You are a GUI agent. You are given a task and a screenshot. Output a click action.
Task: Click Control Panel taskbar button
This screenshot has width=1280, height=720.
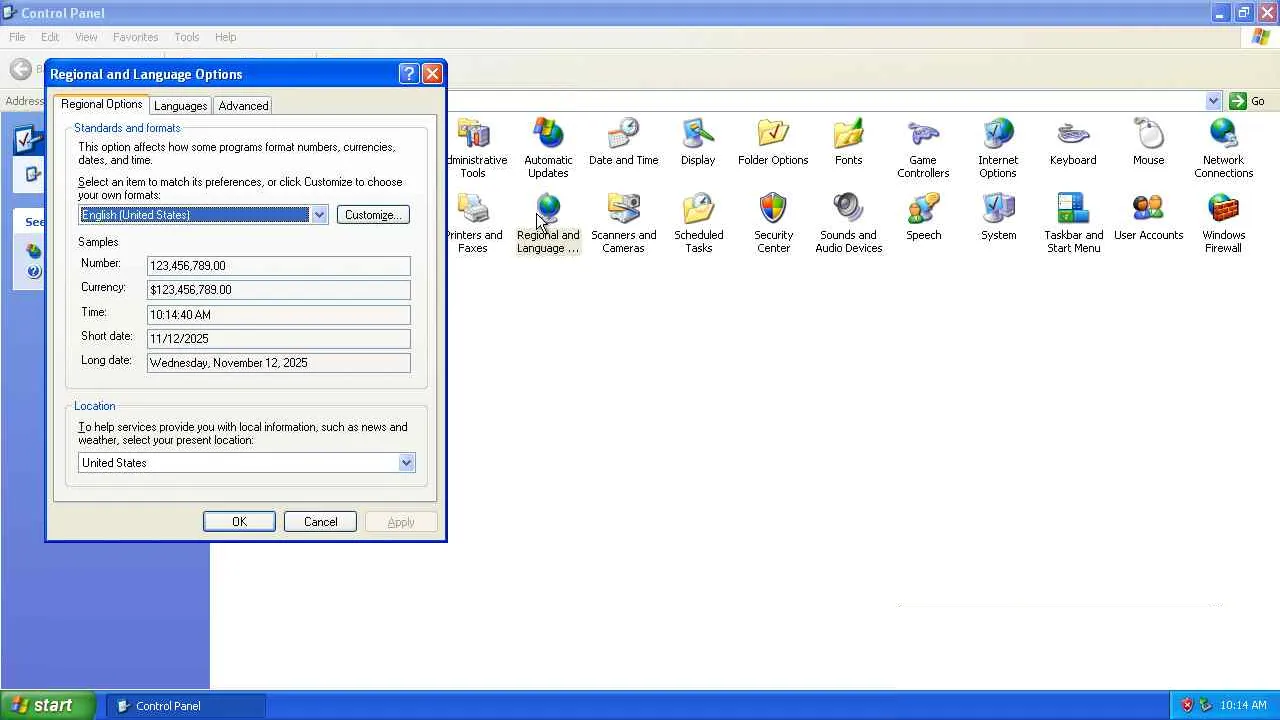point(186,706)
